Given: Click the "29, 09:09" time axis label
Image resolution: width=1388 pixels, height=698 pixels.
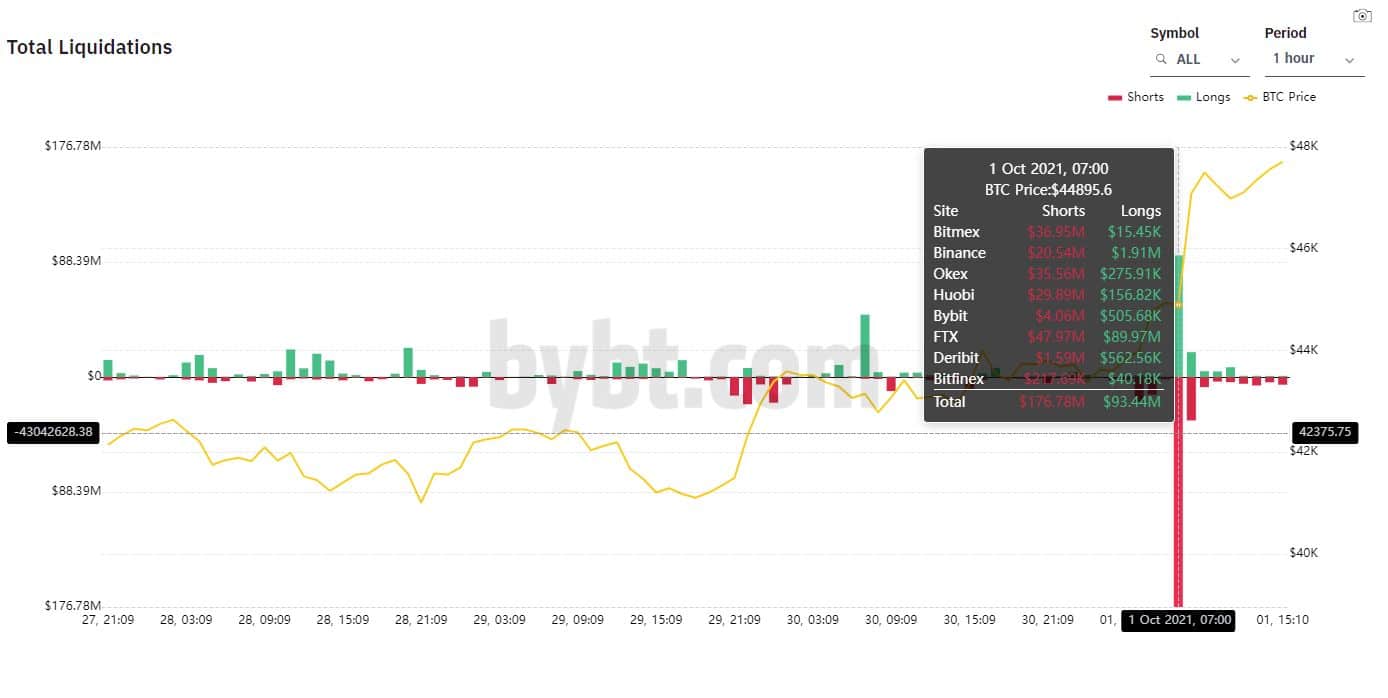Looking at the screenshot, I should click(x=578, y=620).
